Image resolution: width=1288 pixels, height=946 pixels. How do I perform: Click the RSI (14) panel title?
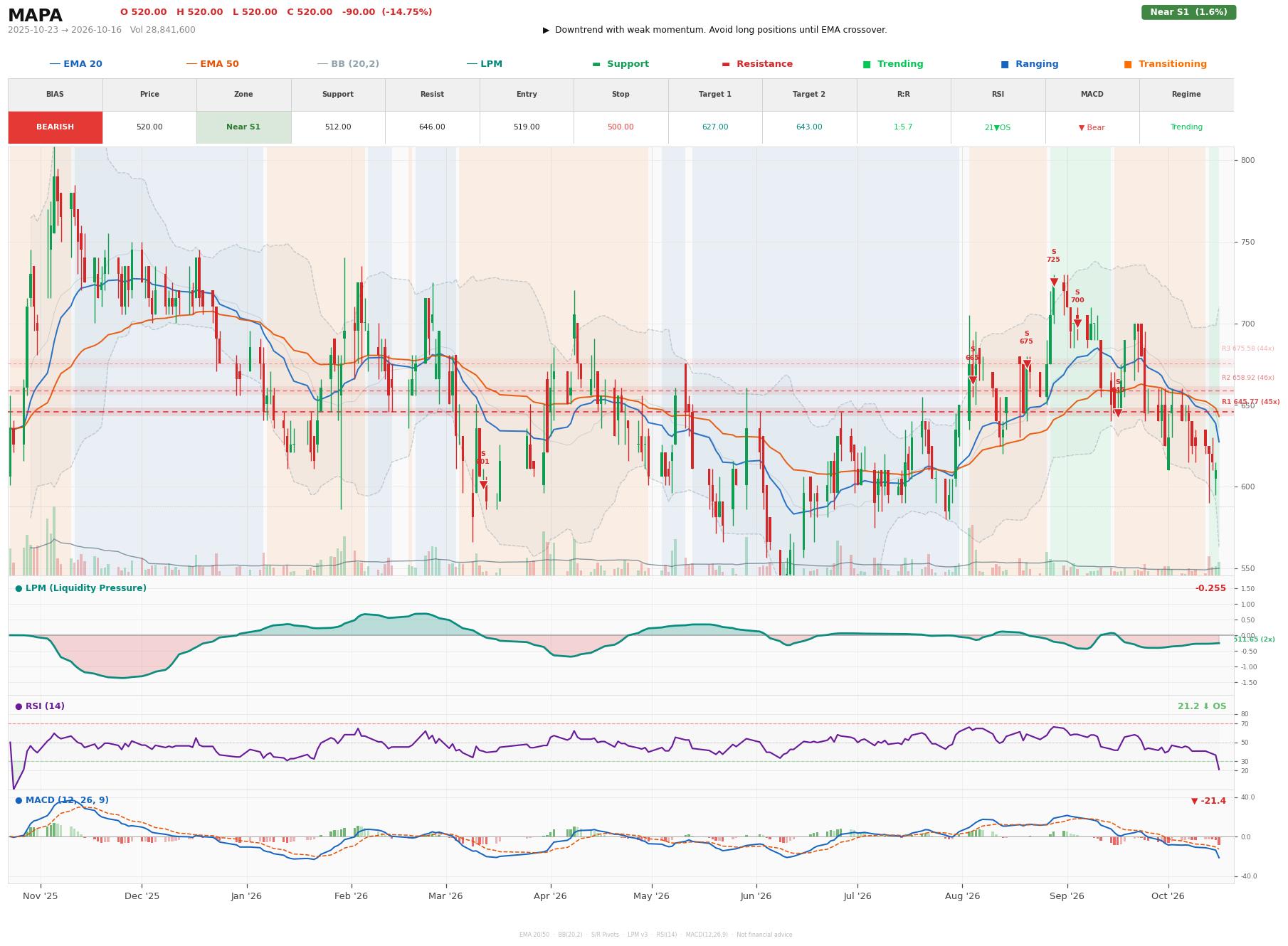click(40, 706)
